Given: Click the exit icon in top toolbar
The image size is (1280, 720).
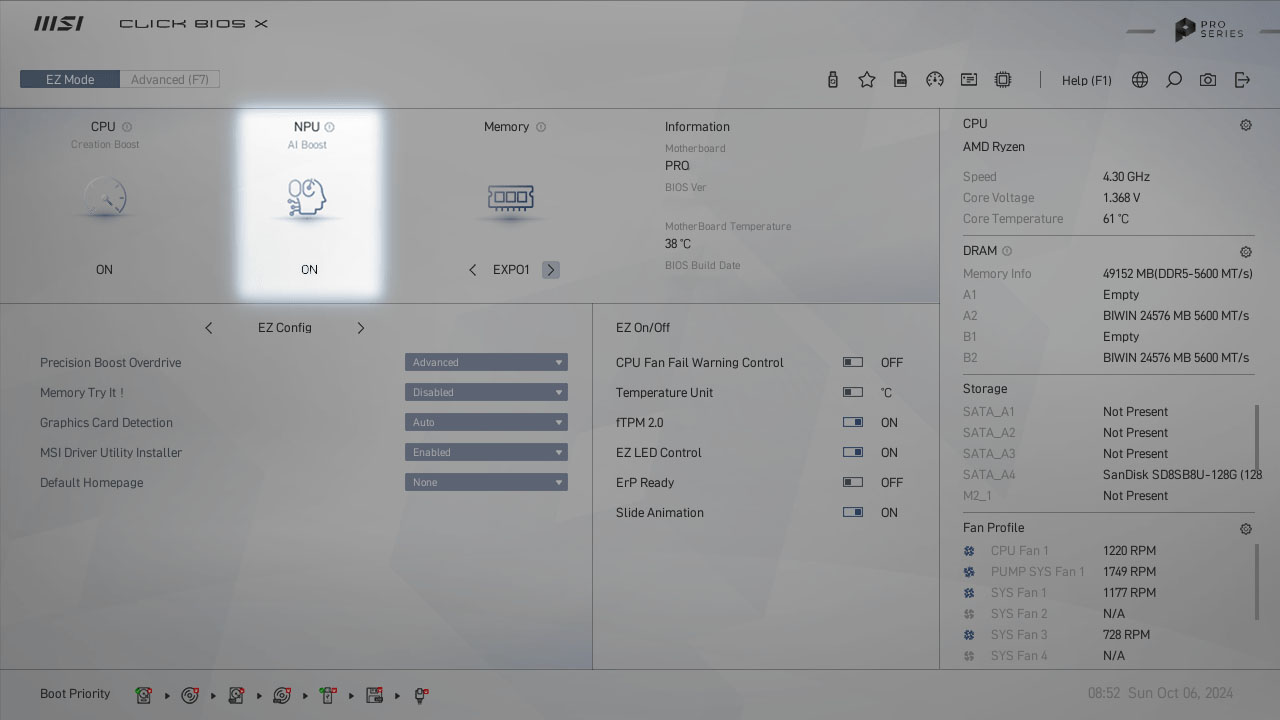Looking at the screenshot, I should click(x=1242, y=80).
